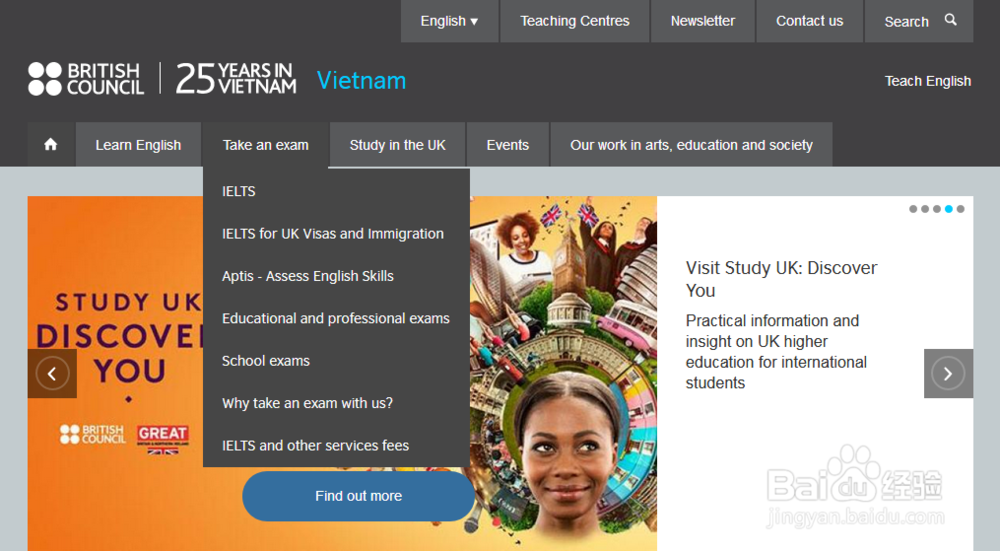Advance carousel with right arrow
1000x551 pixels.
point(948,373)
